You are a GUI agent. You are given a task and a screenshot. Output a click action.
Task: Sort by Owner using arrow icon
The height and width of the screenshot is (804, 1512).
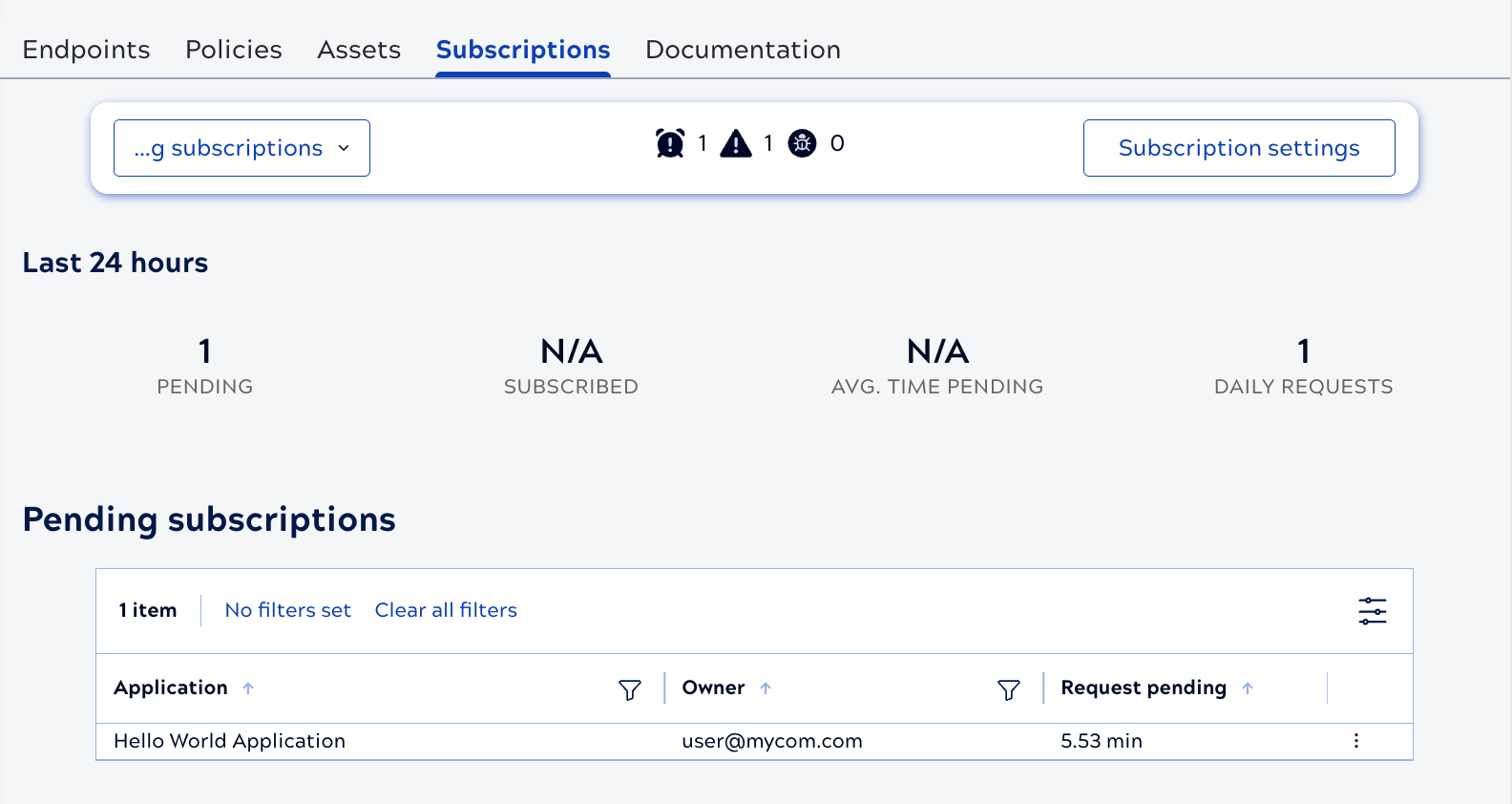[x=766, y=688]
